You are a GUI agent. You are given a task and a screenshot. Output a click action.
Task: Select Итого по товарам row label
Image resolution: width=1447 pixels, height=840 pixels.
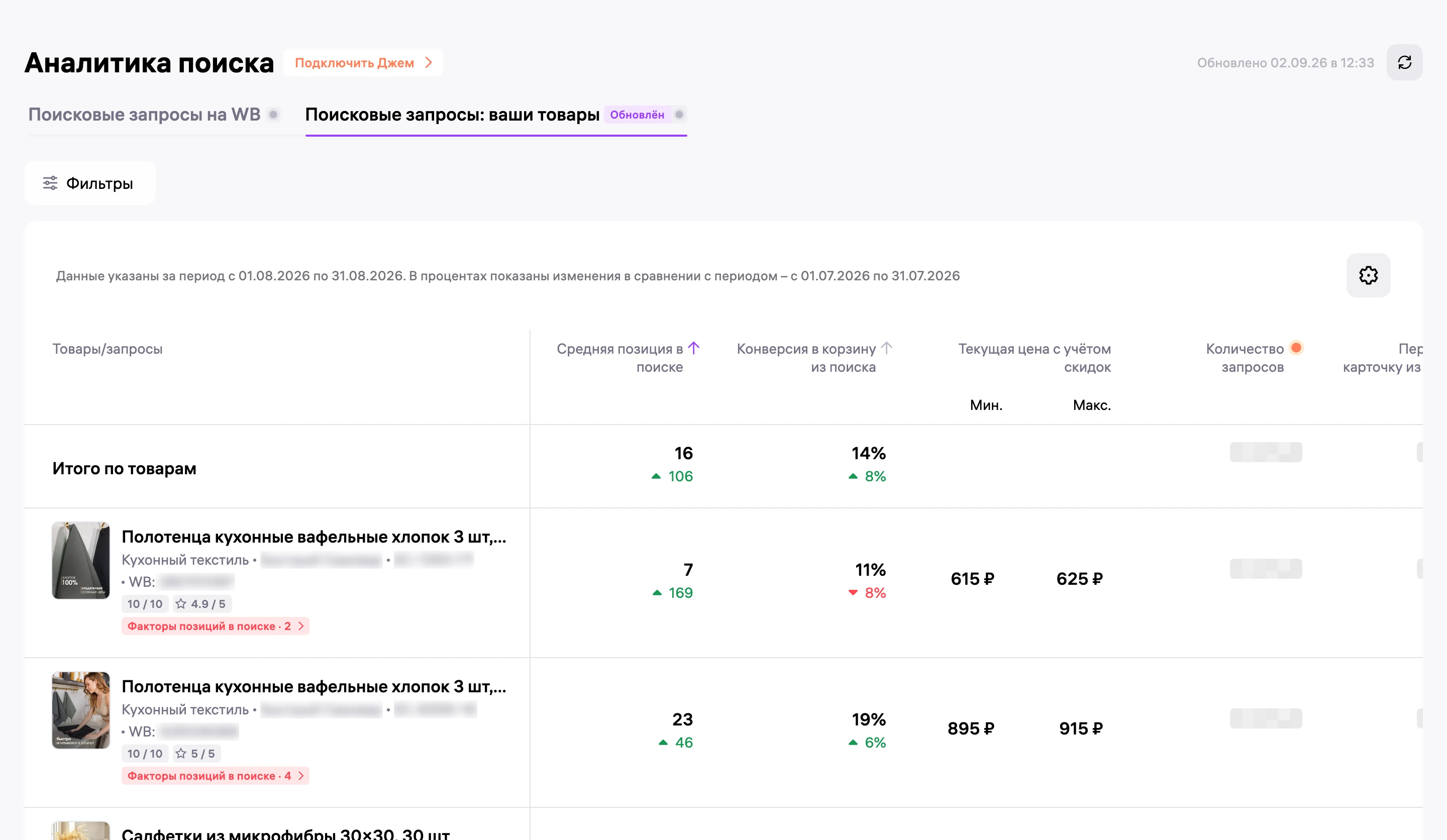pyautogui.click(x=124, y=469)
